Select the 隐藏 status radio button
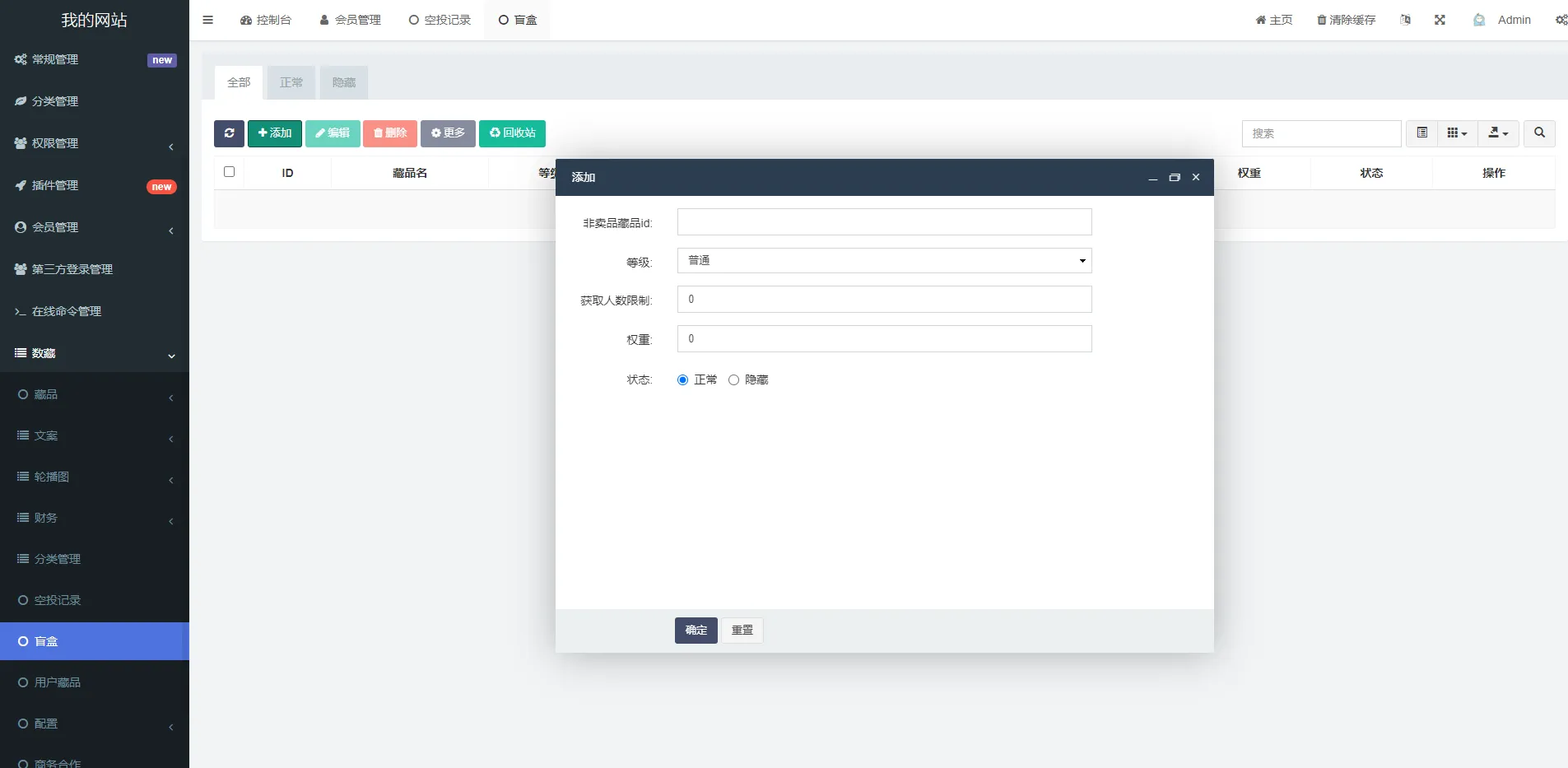 point(733,380)
